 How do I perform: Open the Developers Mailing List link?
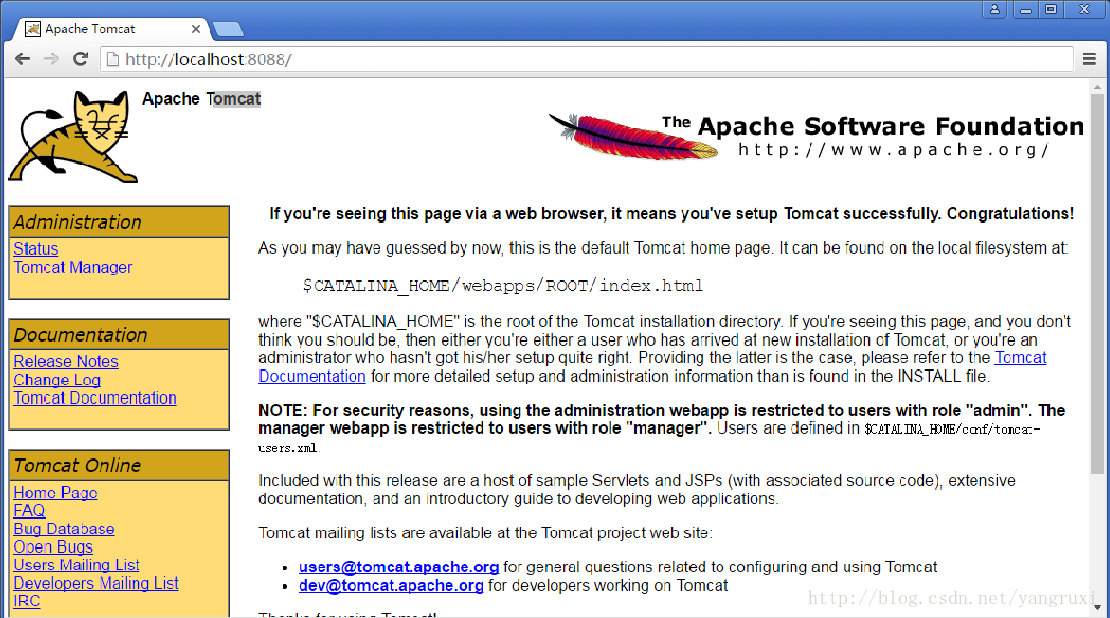click(96, 583)
